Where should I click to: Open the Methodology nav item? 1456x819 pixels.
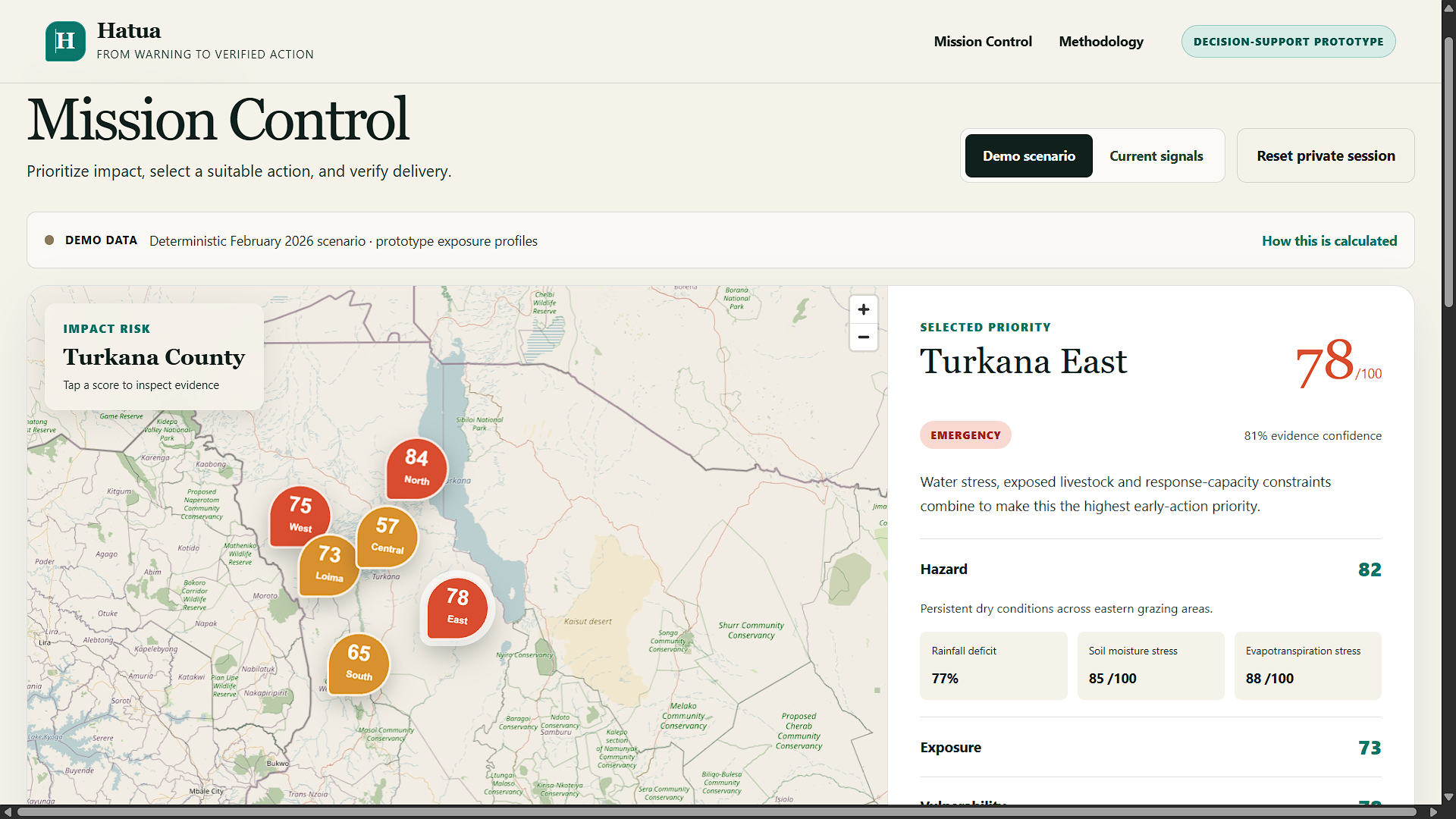tap(1101, 42)
